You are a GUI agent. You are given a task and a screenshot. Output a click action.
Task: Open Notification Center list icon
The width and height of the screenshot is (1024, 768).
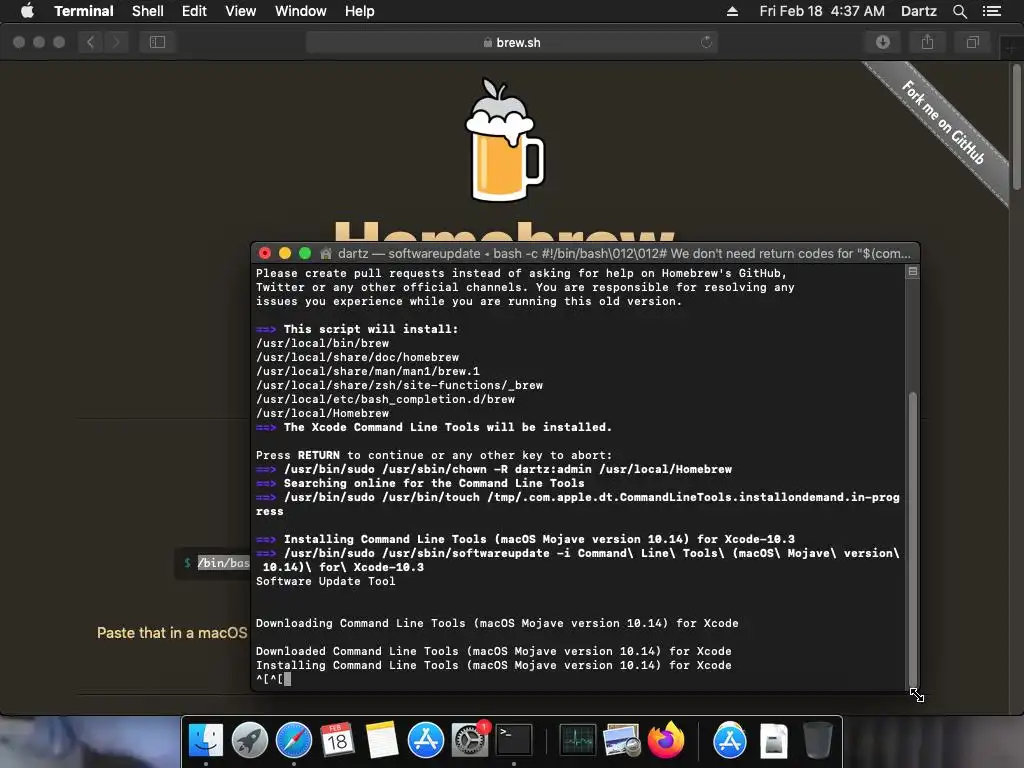pos(991,11)
